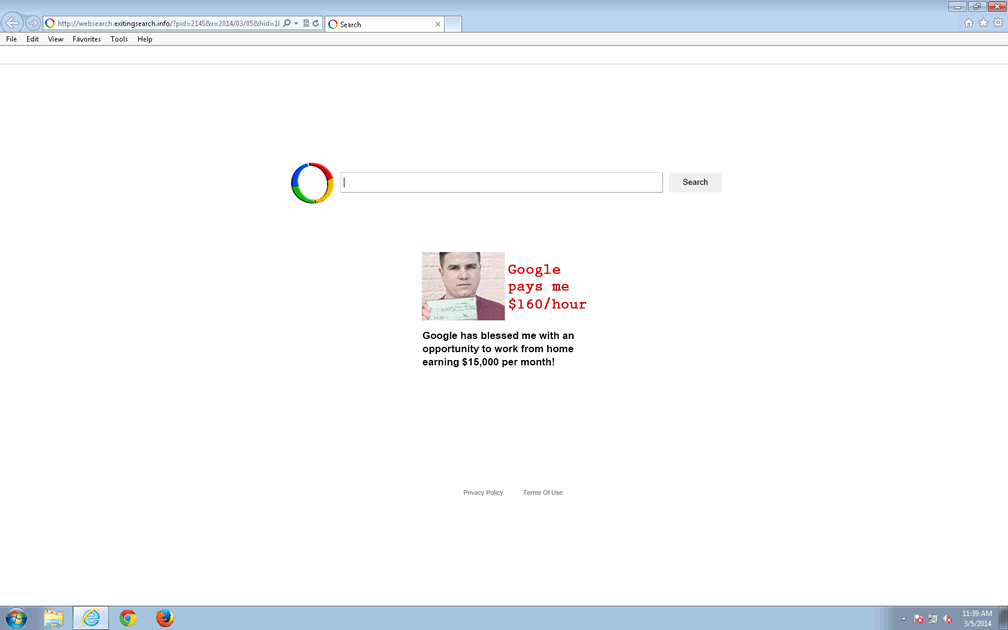Launch Firefox from the taskbar
Image resolution: width=1008 pixels, height=630 pixels.
[x=165, y=618]
